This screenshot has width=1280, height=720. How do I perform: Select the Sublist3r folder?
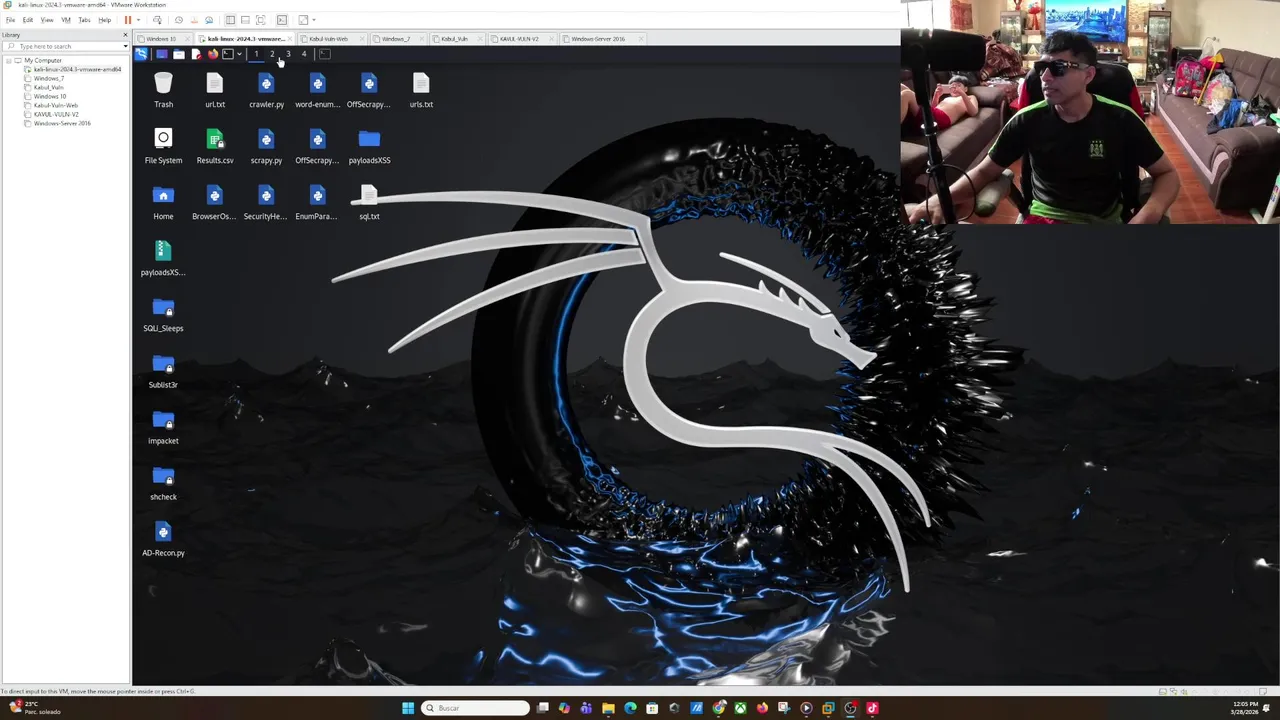pyautogui.click(x=163, y=370)
